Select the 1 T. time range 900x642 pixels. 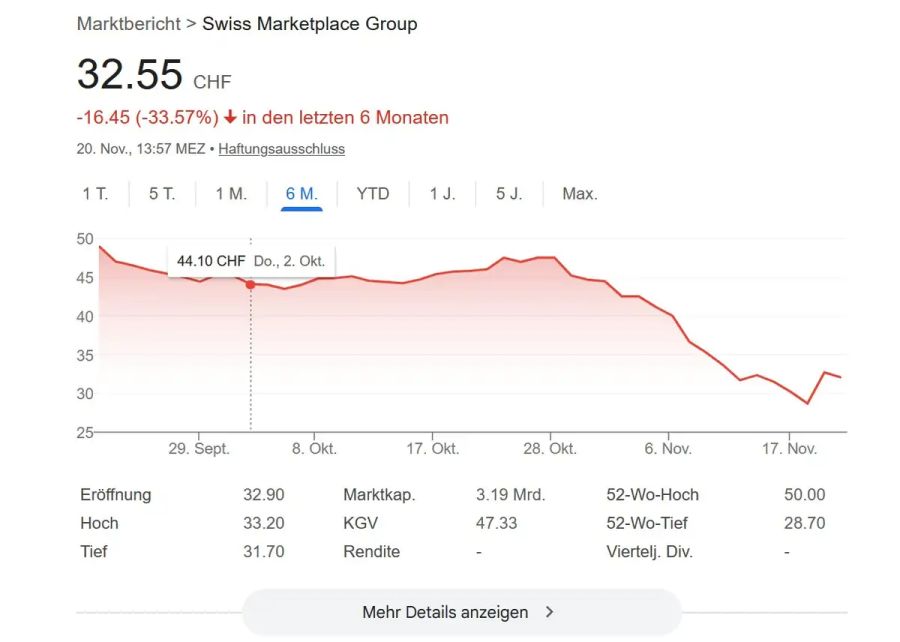click(x=95, y=194)
